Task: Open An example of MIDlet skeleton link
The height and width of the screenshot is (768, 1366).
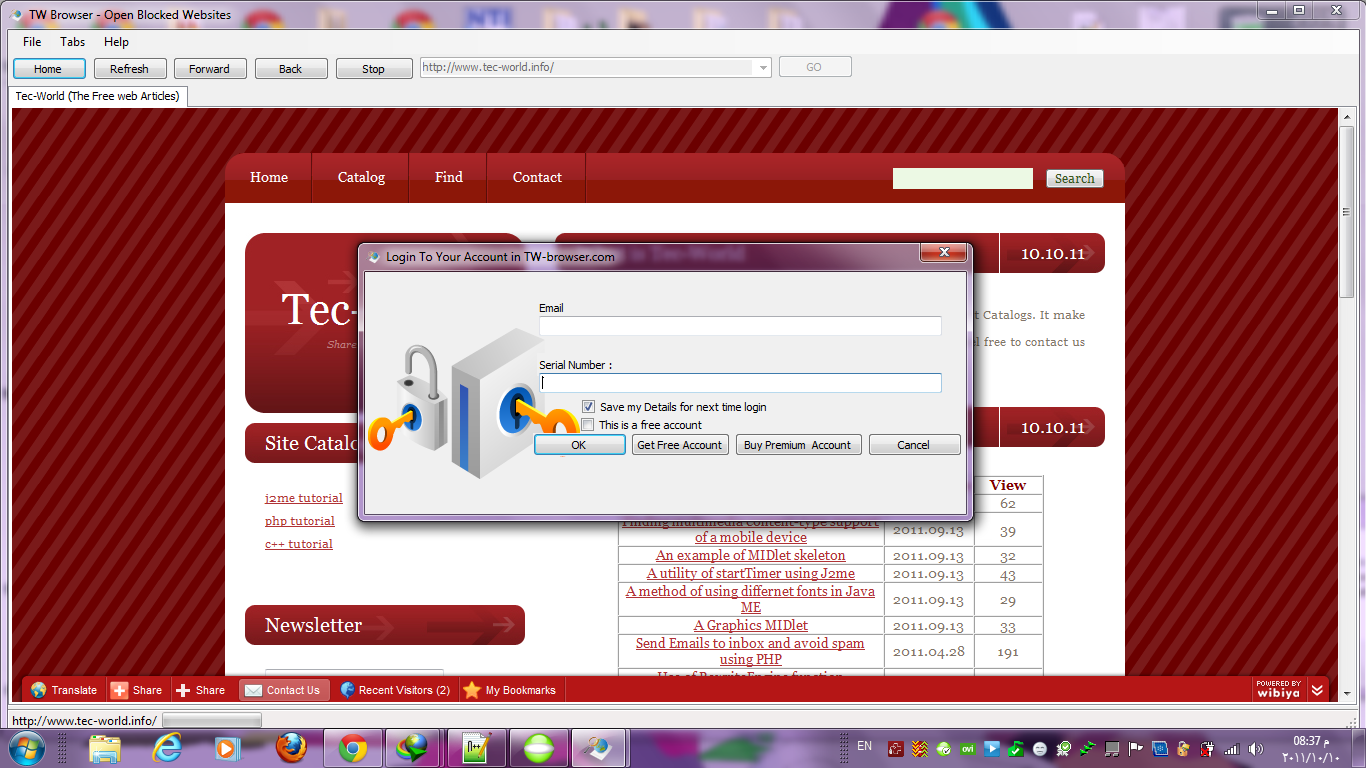Action: pos(750,555)
